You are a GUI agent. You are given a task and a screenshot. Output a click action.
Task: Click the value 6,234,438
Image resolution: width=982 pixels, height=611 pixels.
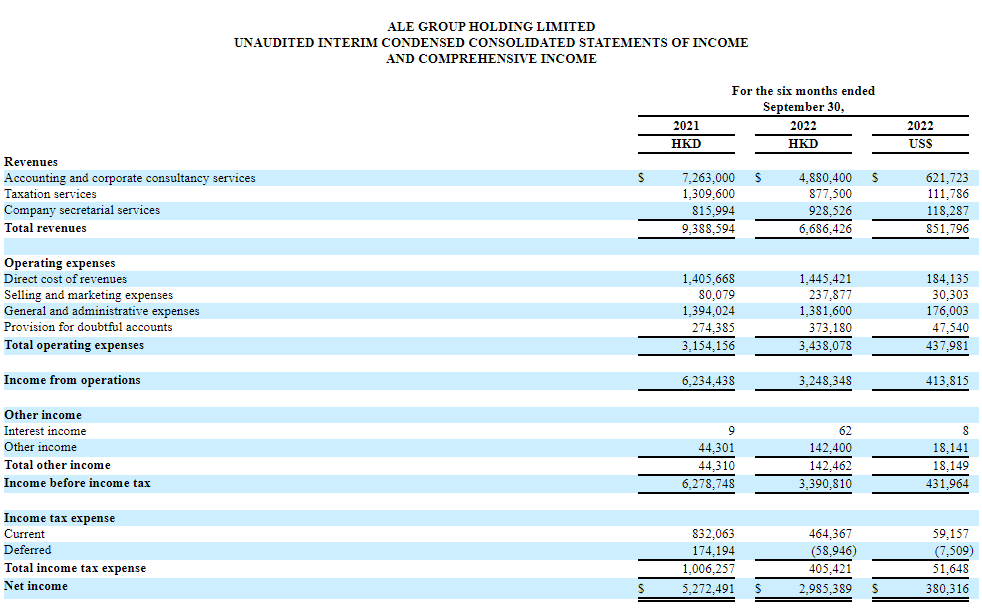708,381
